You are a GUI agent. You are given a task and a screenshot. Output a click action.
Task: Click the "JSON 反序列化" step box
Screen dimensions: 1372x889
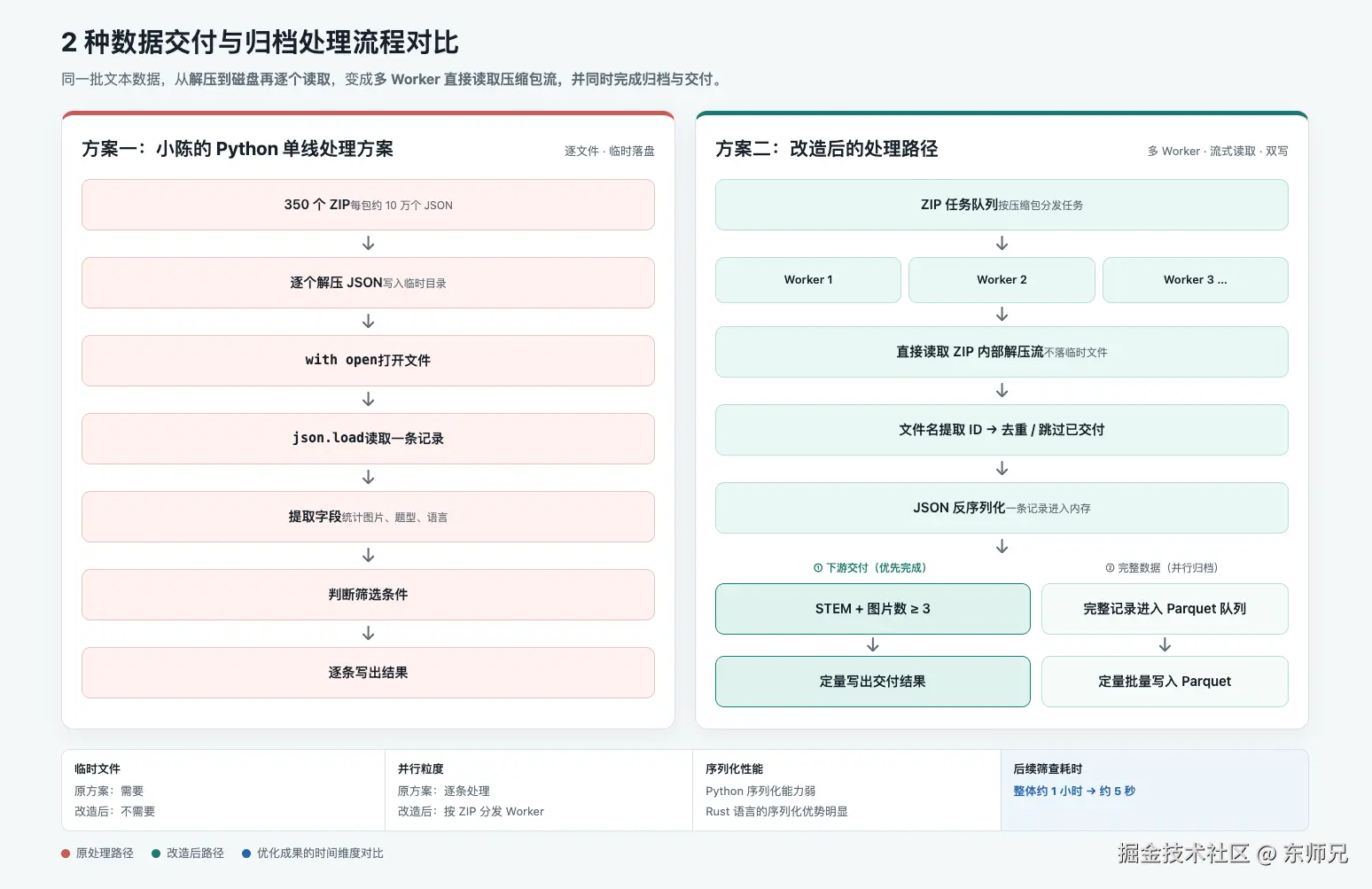(x=1002, y=508)
